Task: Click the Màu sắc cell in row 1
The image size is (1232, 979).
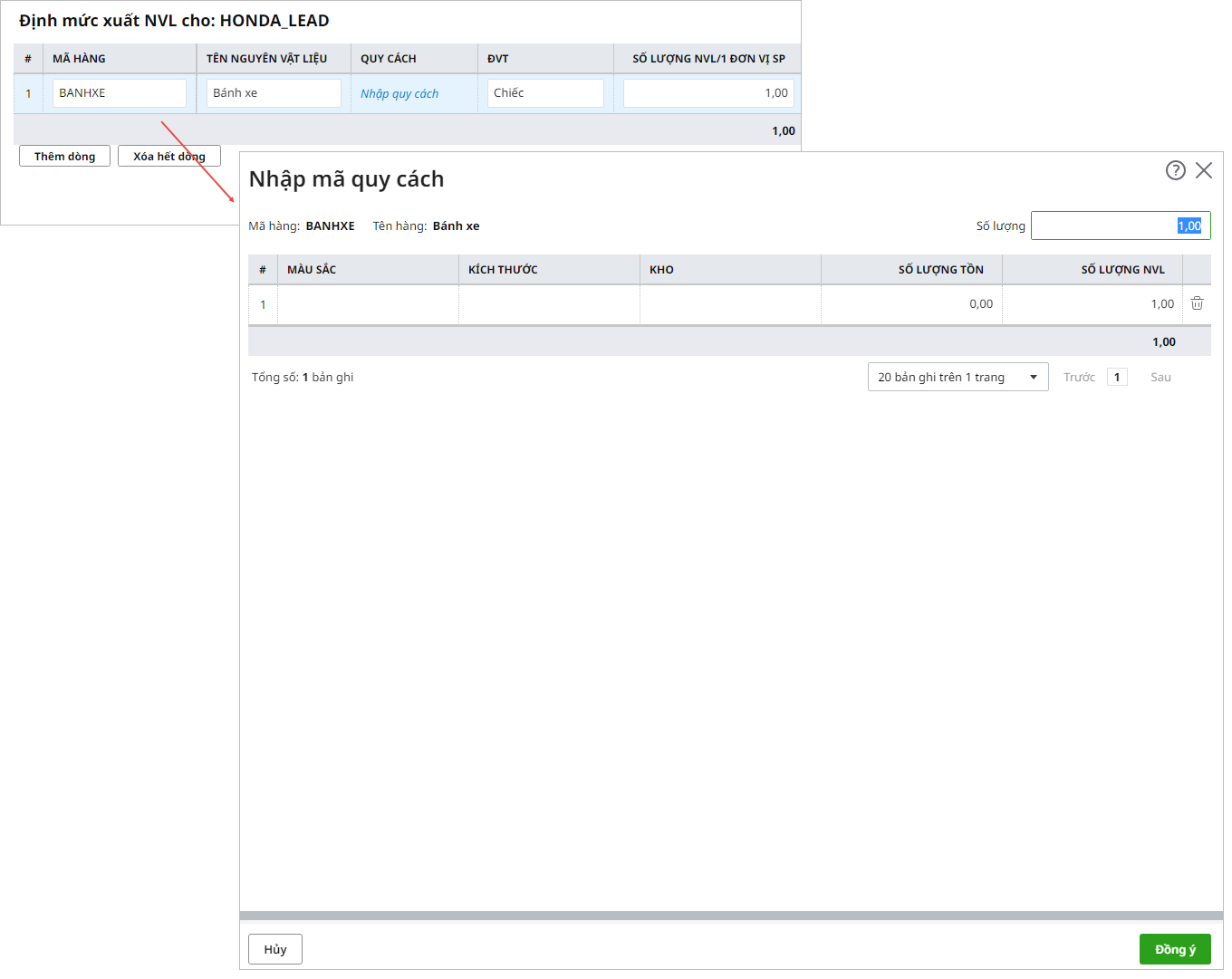Action: coord(368,304)
